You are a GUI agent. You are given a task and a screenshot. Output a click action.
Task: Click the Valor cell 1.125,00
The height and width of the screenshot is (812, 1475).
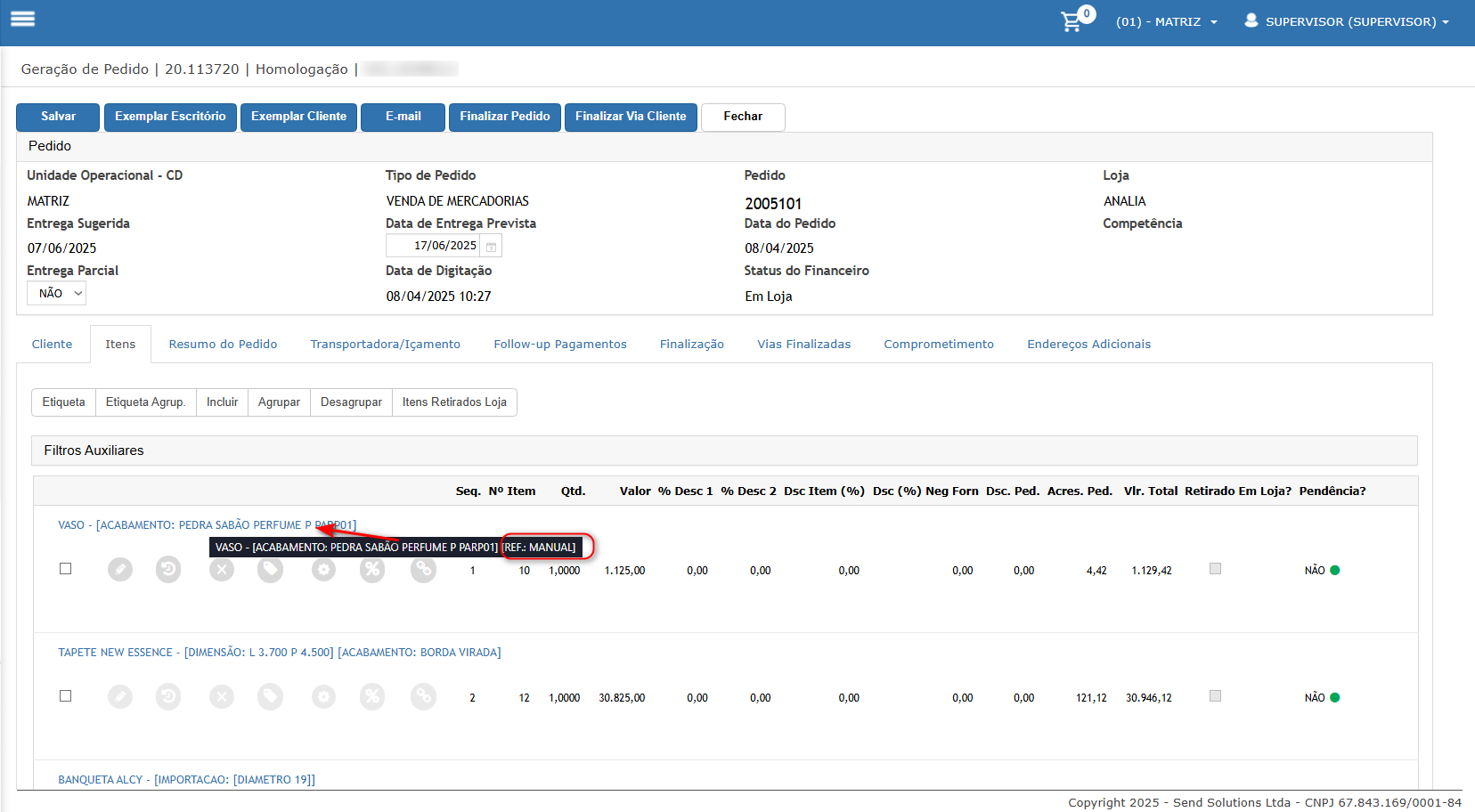click(625, 571)
